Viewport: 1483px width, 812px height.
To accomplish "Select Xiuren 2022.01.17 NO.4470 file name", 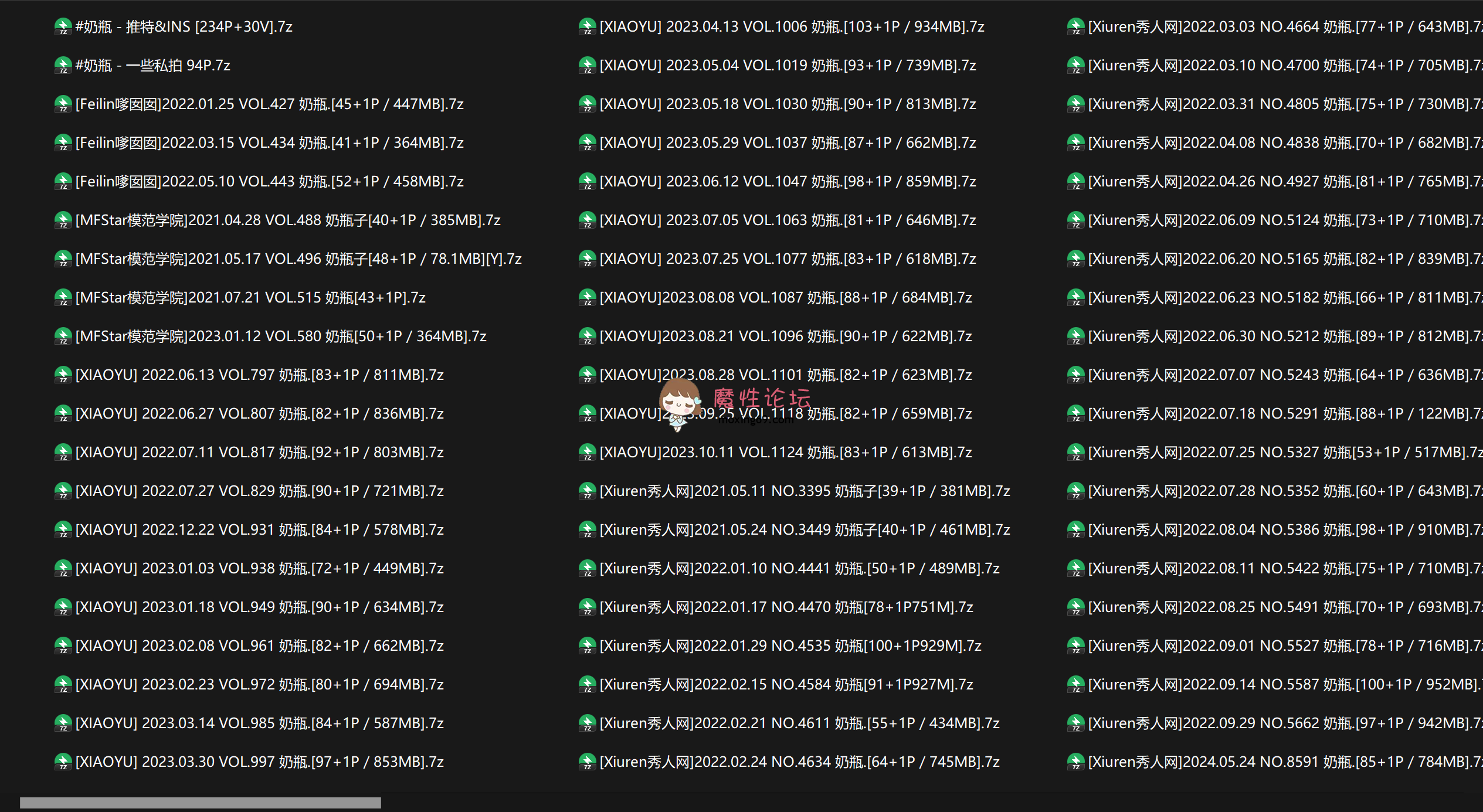I will [x=786, y=607].
